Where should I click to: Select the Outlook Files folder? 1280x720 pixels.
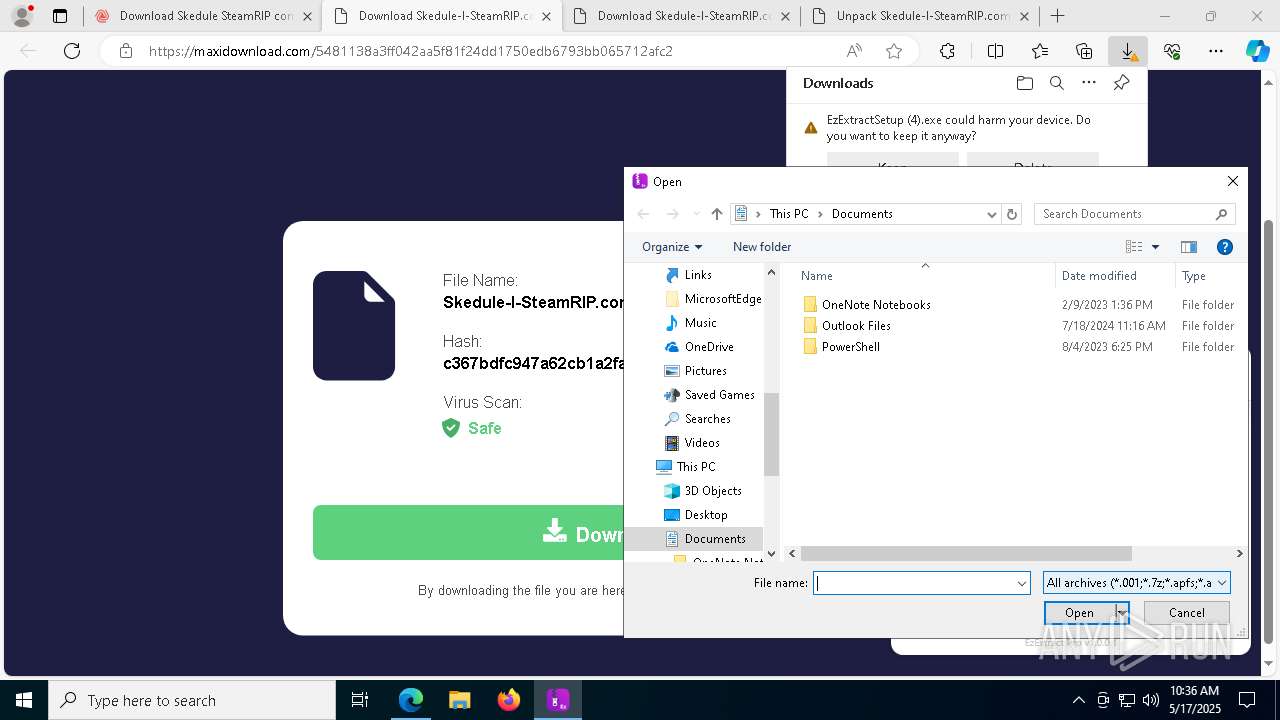(x=856, y=326)
